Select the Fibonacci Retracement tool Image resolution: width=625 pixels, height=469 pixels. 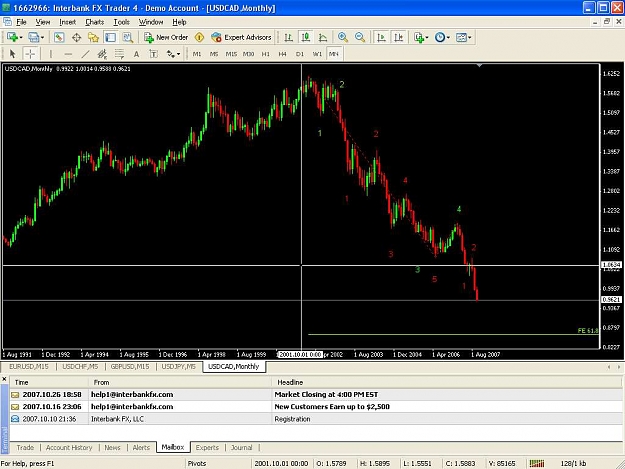[x=119, y=54]
